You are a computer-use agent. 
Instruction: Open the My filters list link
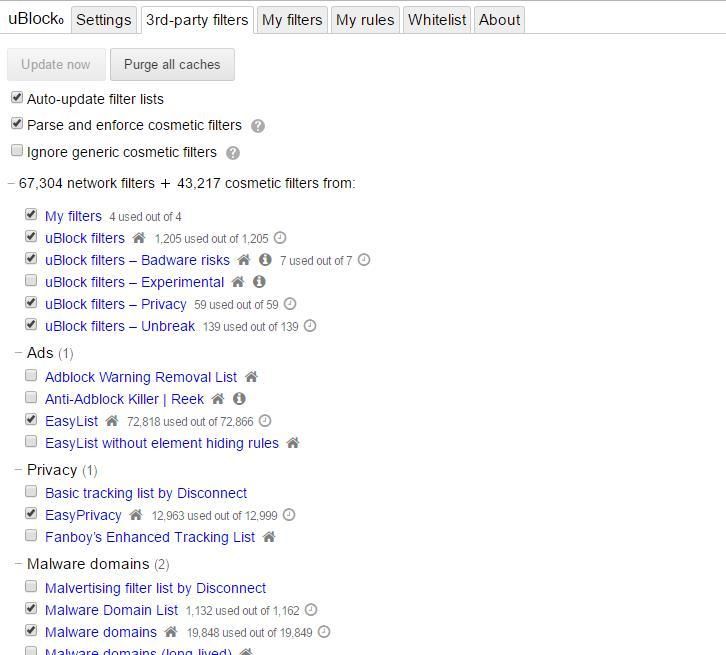click(73, 216)
